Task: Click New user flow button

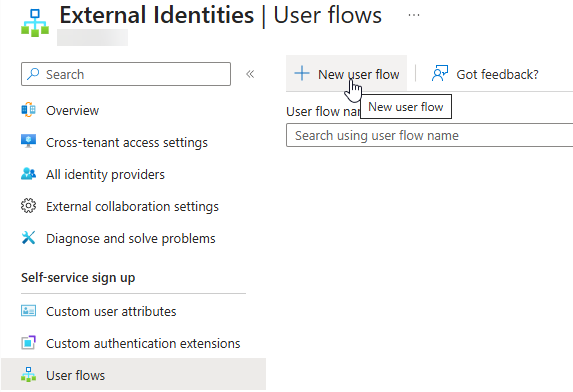Action: [x=346, y=73]
